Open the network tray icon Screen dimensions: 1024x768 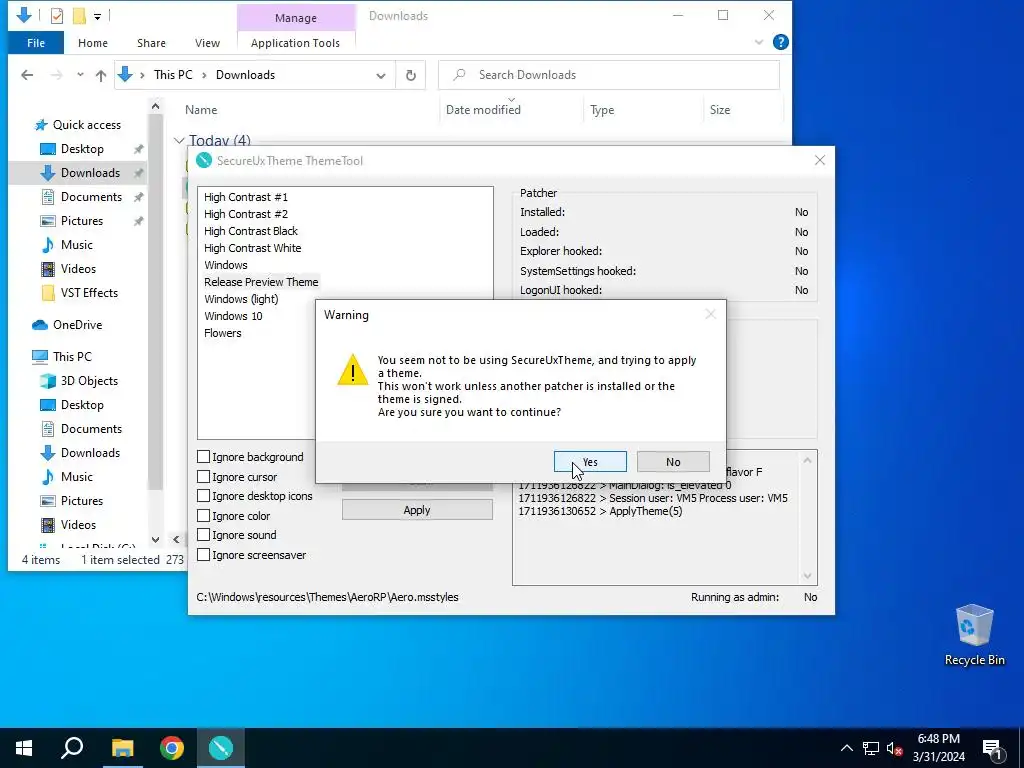point(871,748)
